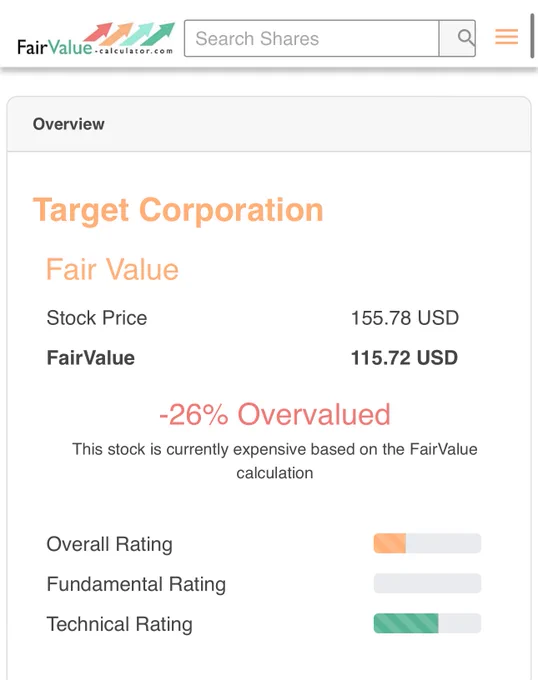Focus the Search Shares input field

click(x=312, y=38)
